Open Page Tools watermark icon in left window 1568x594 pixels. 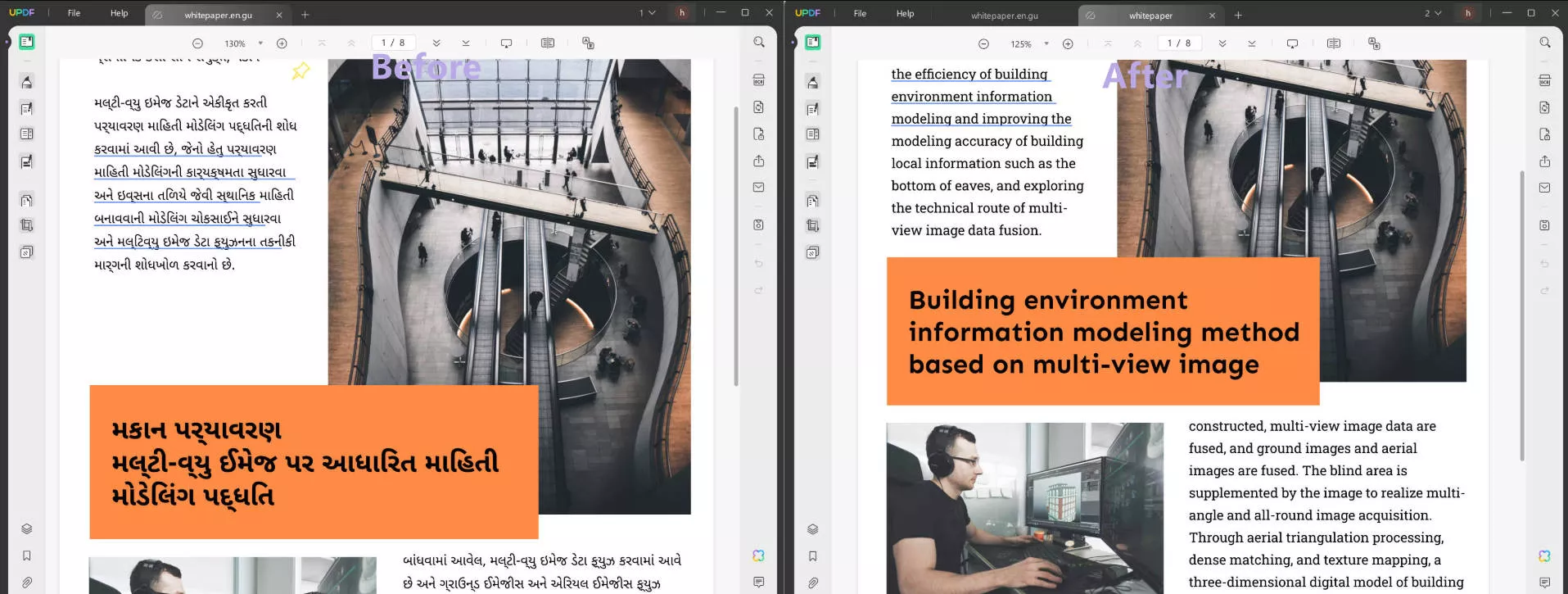[x=27, y=252]
